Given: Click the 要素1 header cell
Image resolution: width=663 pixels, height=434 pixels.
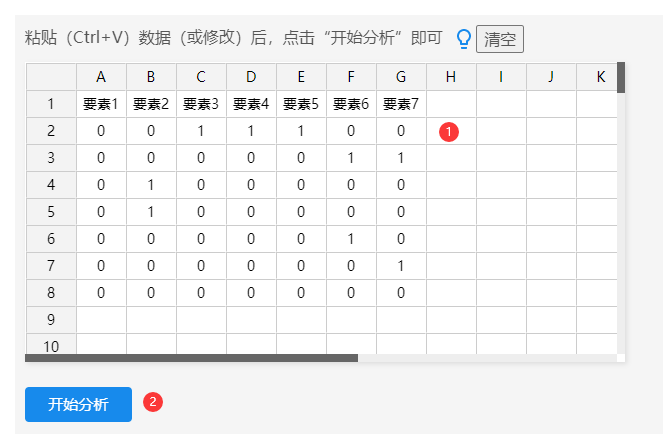Looking at the screenshot, I should [101, 104].
